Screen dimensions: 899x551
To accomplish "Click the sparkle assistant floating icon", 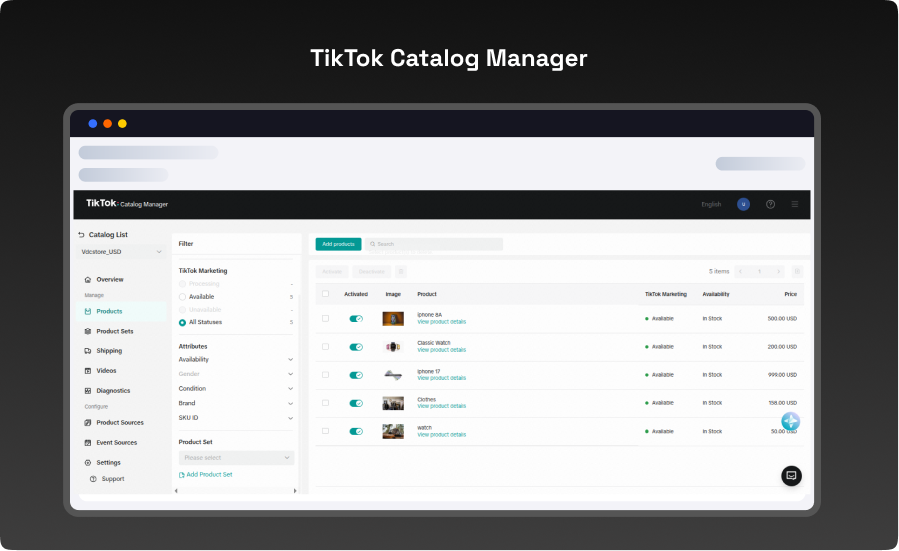I will pyautogui.click(x=790, y=421).
